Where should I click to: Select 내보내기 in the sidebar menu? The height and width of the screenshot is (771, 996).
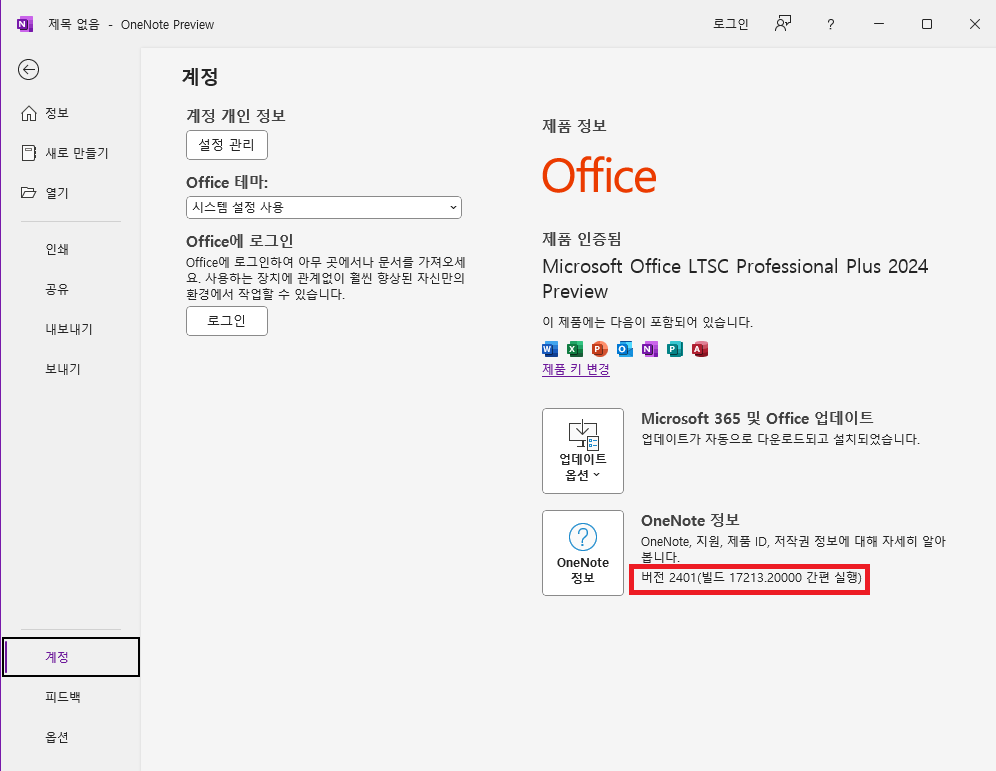point(71,329)
